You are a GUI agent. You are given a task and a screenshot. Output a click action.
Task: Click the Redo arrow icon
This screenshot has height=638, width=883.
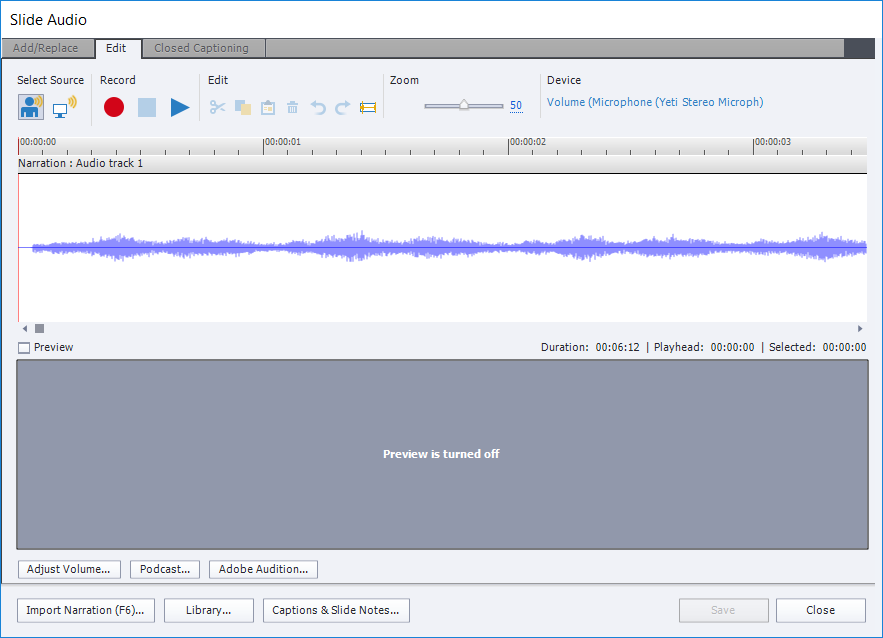click(x=342, y=107)
